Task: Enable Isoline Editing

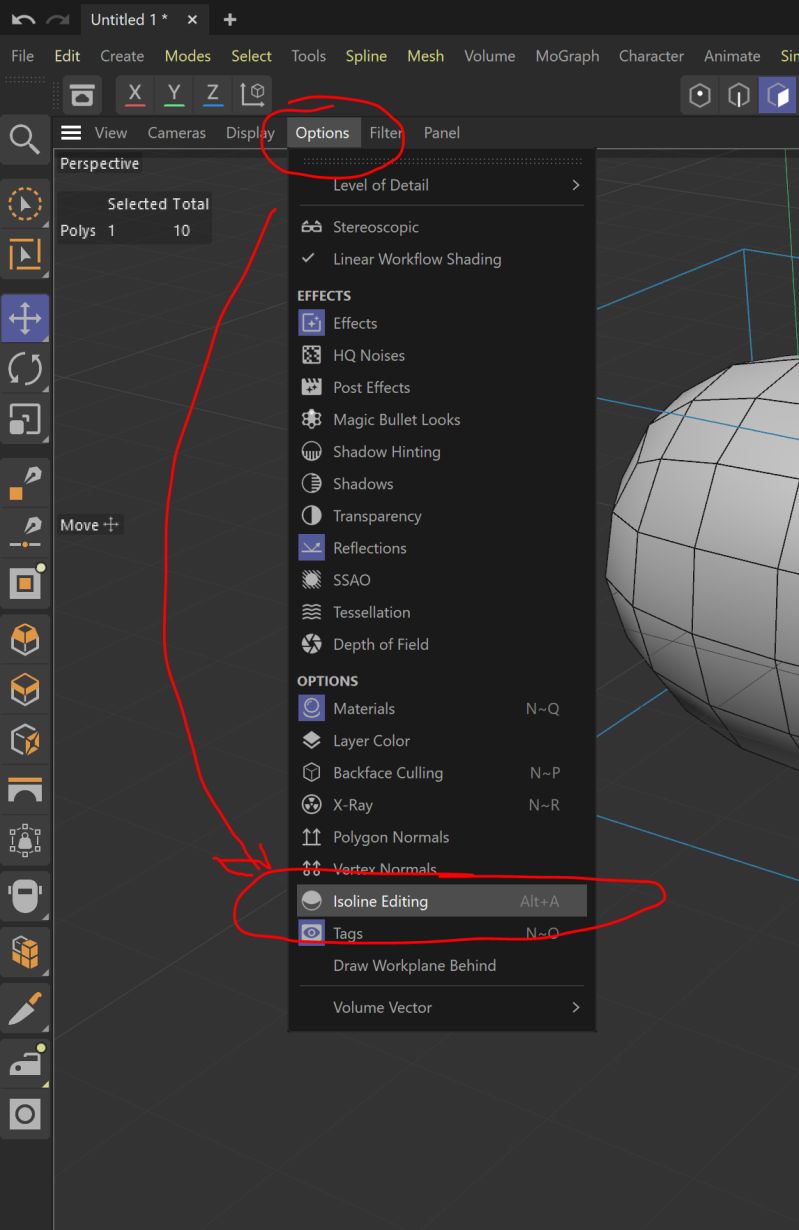Action: [441, 901]
